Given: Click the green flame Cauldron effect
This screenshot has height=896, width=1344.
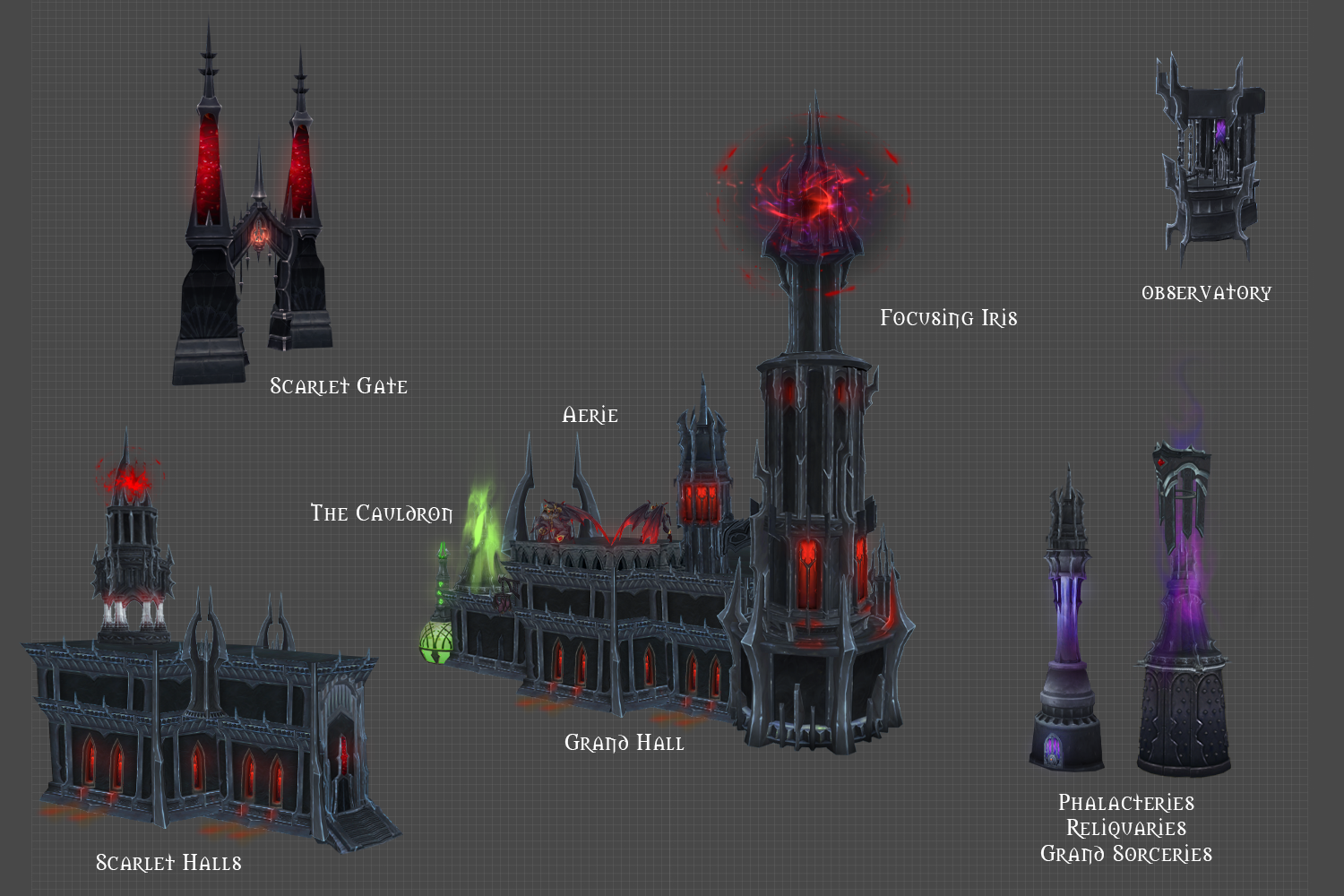Looking at the screenshot, I should coord(482,535).
